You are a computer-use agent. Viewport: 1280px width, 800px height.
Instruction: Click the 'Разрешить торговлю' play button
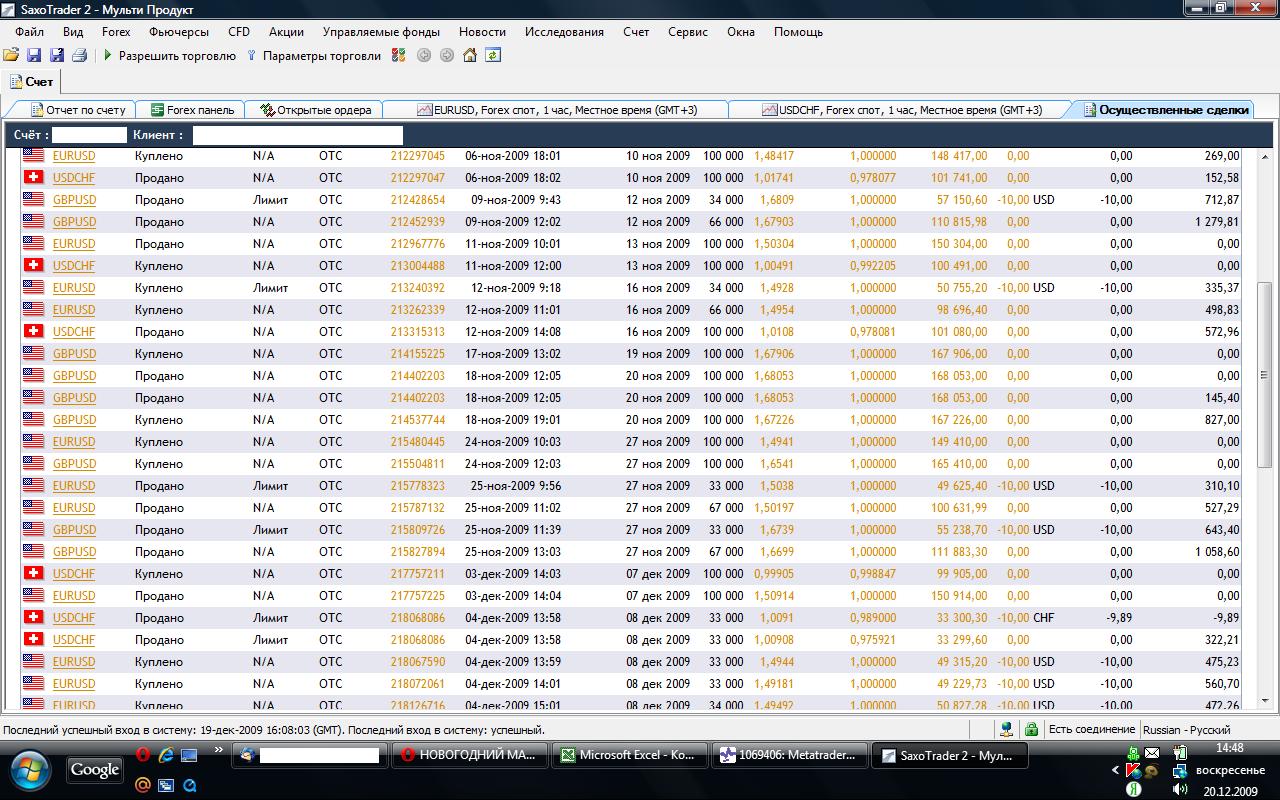coord(170,56)
